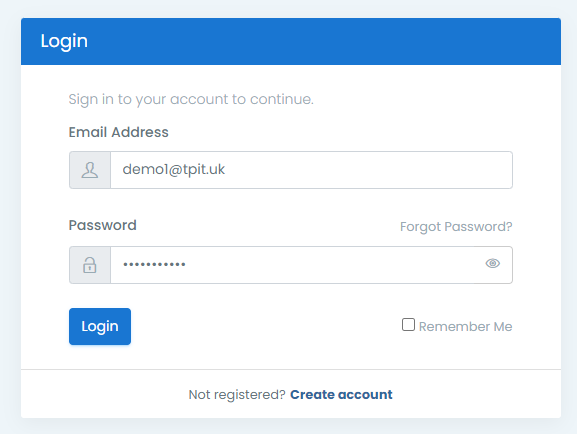Click an empty area of the blue header bar

coord(324,41)
